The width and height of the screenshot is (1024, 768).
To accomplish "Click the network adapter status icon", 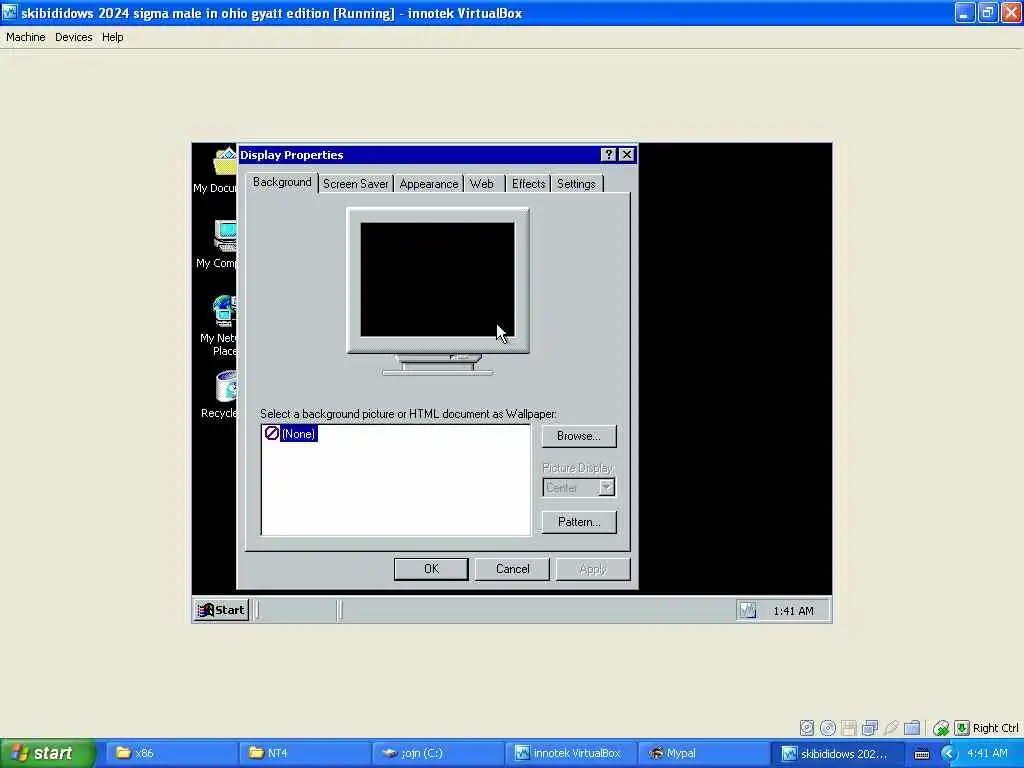I will (x=870, y=728).
